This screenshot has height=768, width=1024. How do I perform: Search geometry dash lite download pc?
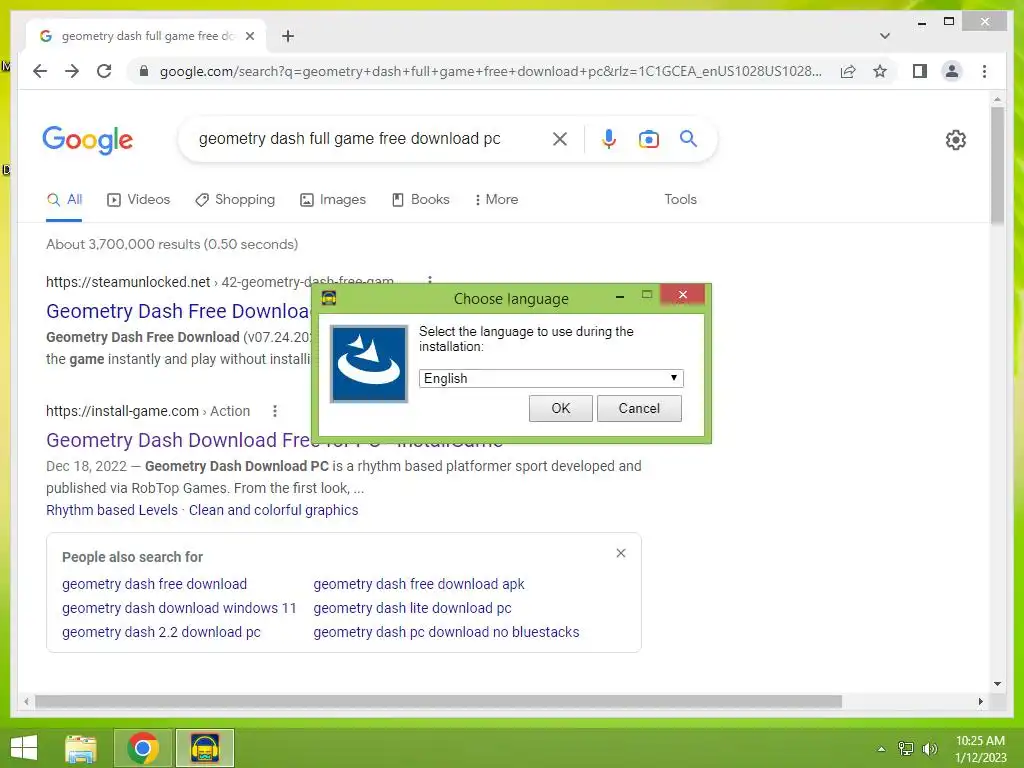pos(412,608)
